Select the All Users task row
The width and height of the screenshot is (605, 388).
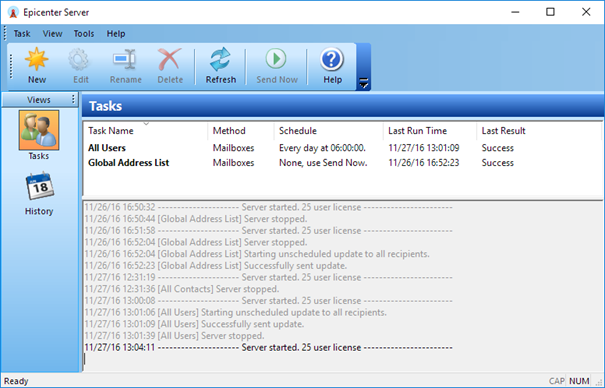[342, 148]
